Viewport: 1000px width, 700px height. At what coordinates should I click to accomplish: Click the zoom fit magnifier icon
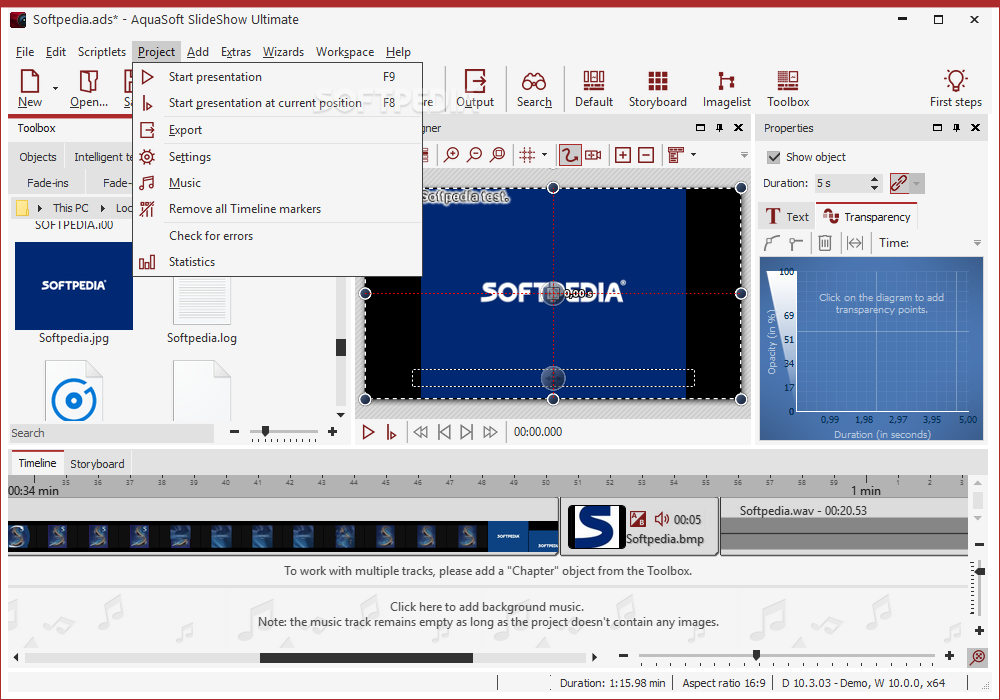click(497, 155)
